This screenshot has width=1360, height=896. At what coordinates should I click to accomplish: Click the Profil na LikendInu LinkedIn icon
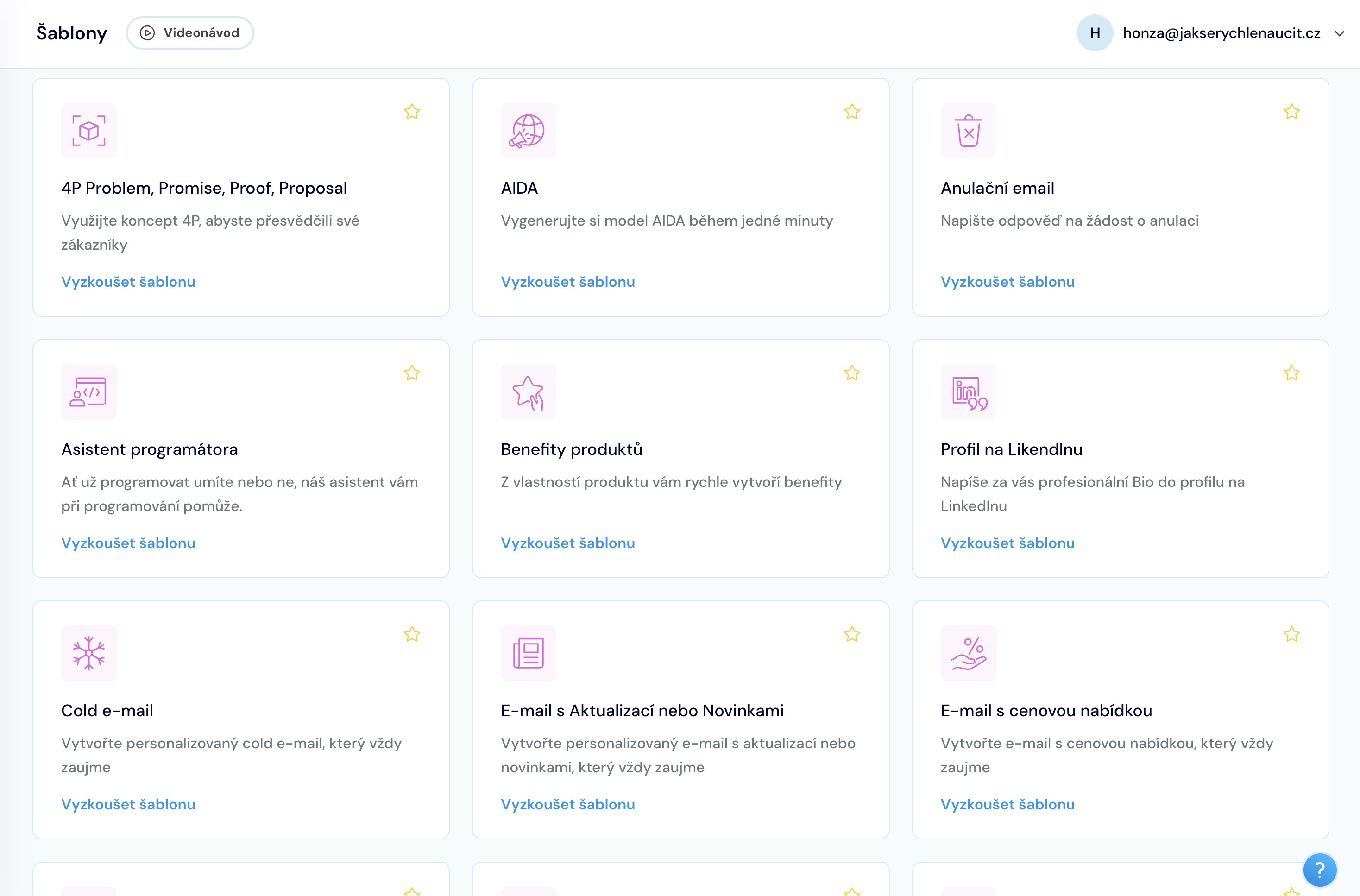[968, 391]
